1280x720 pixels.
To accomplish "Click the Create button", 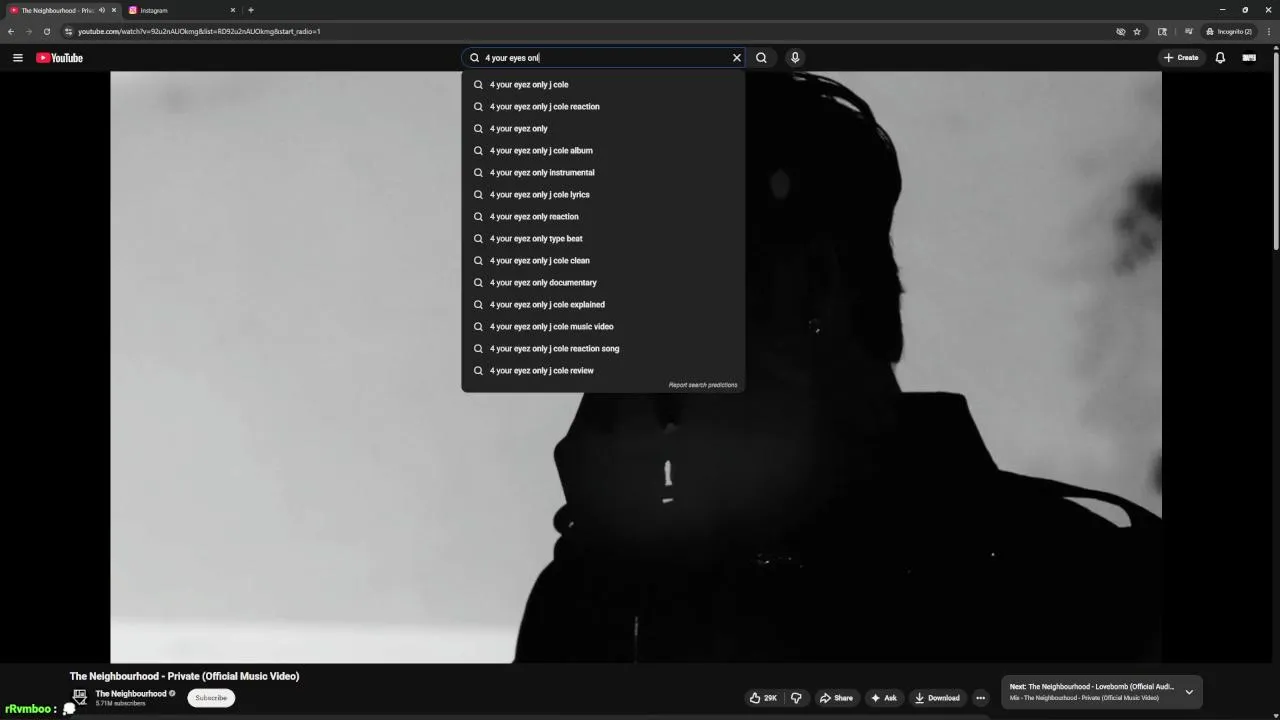I will tap(1181, 58).
